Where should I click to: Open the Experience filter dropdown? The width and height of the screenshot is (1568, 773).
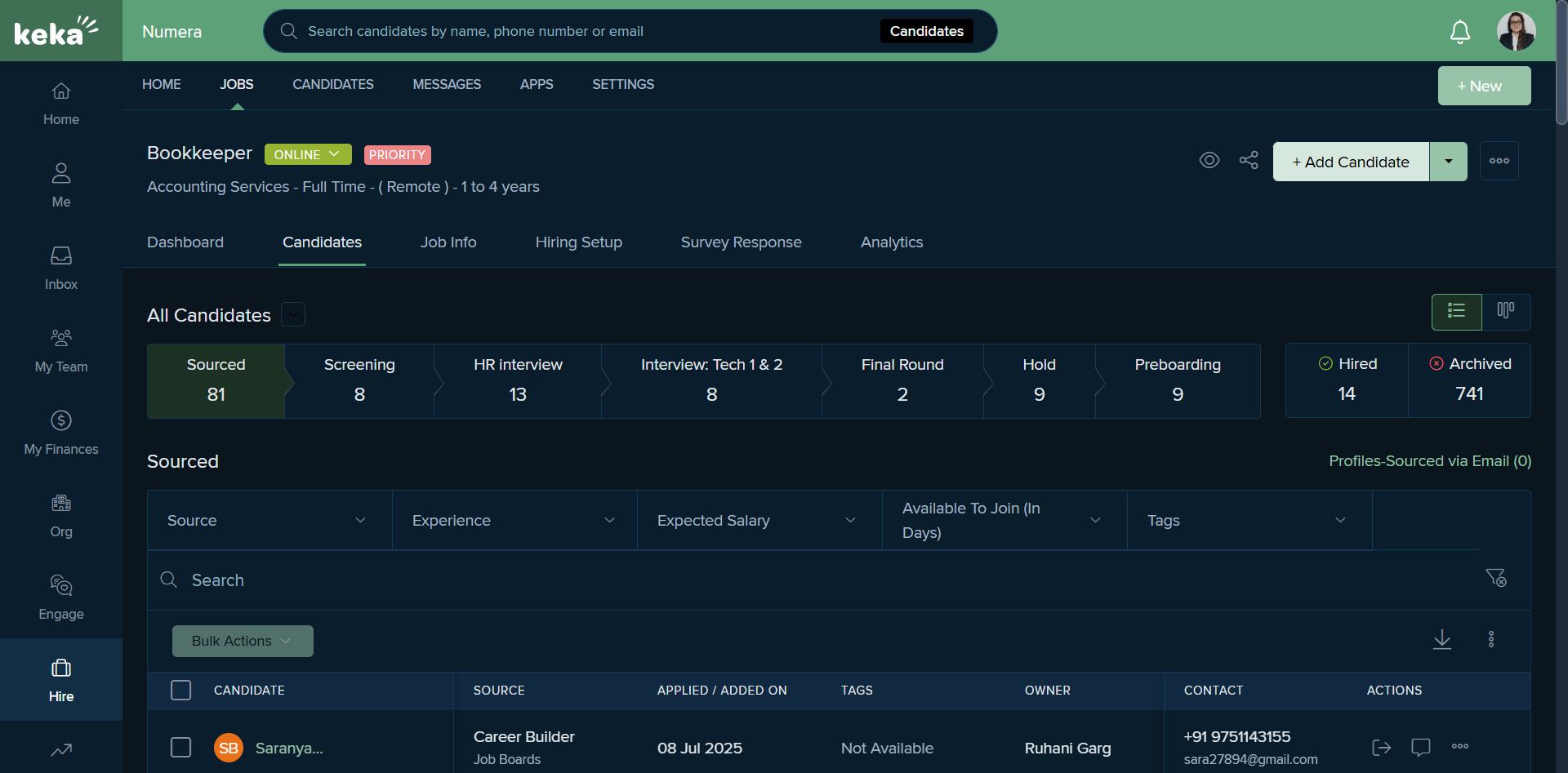click(x=514, y=520)
